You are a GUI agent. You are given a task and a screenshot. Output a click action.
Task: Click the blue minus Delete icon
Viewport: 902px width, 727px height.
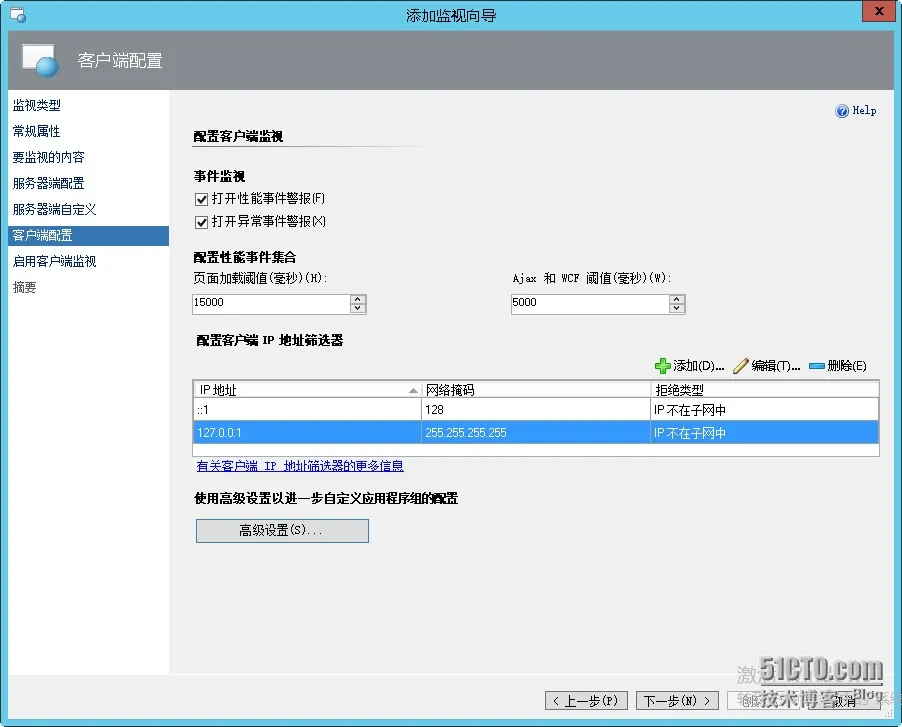click(x=817, y=366)
